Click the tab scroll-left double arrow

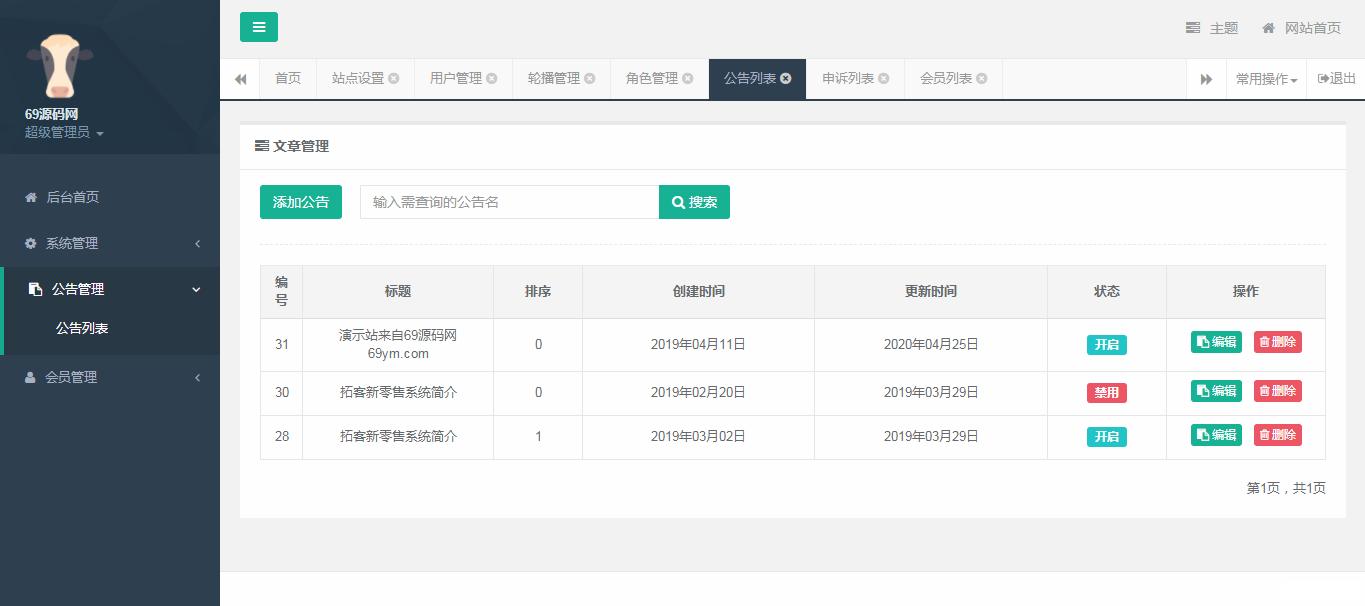pyautogui.click(x=240, y=79)
